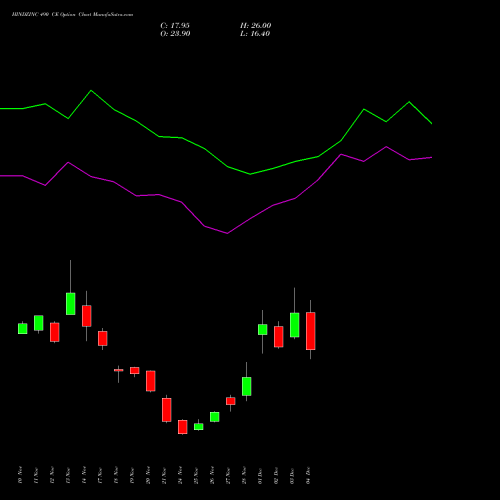Click the 17 Nov date label
This screenshot has width=500, height=500.
[100, 475]
